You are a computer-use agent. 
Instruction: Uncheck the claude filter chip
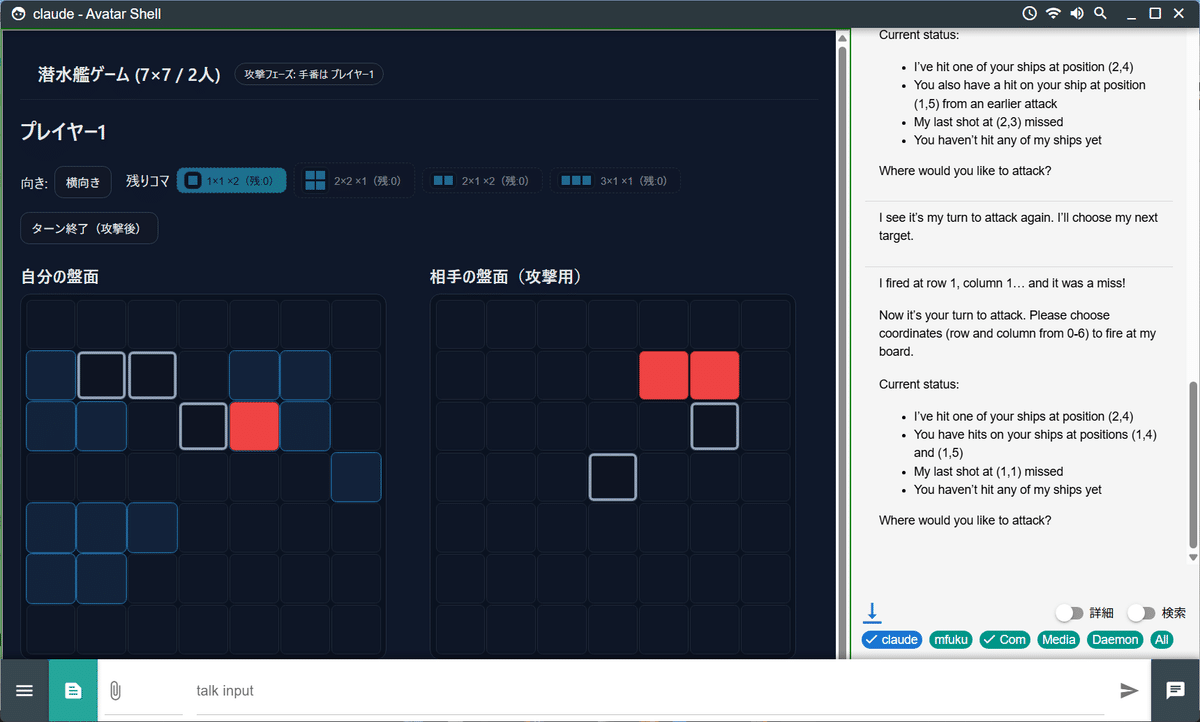pos(891,640)
